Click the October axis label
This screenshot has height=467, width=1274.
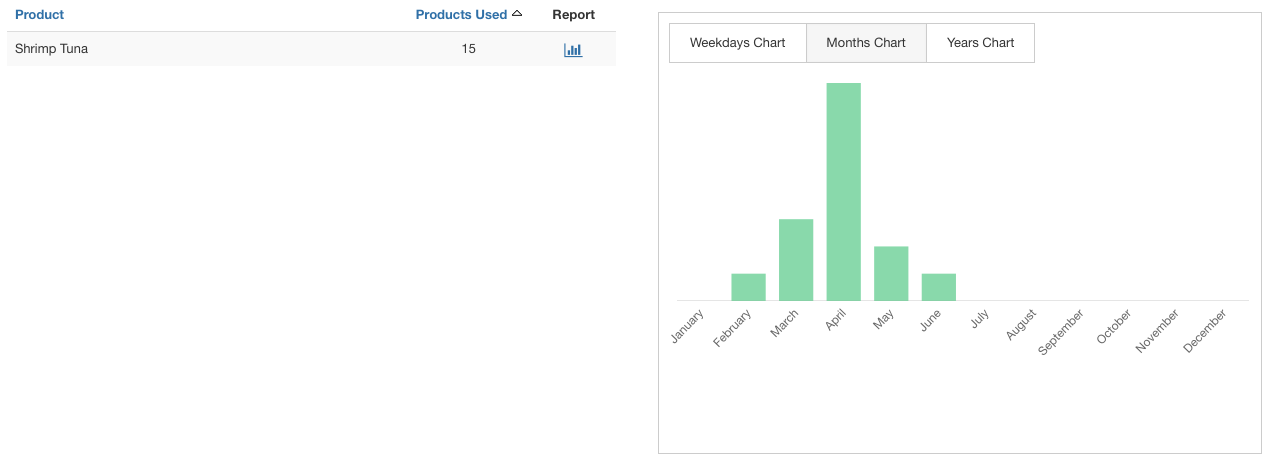tap(1114, 327)
